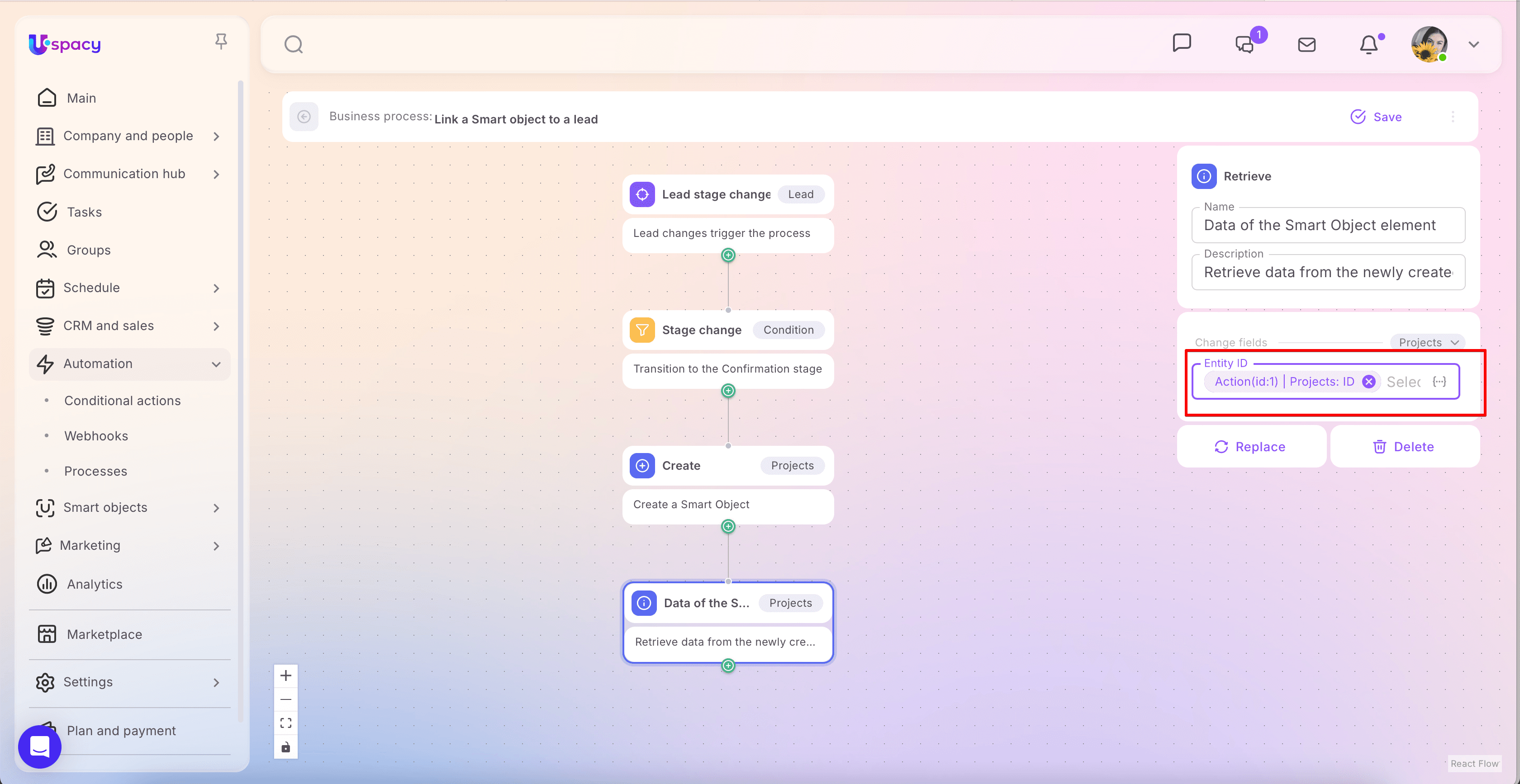
Task: Add step after Create node
Action: coord(728,526)
